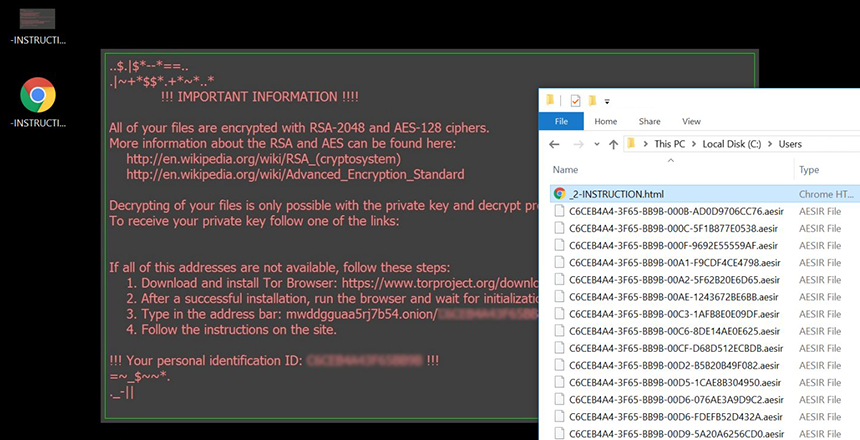860x440 pixels.
Task: Switch to the View ribbon tab
Action: (x=691, y=121)
